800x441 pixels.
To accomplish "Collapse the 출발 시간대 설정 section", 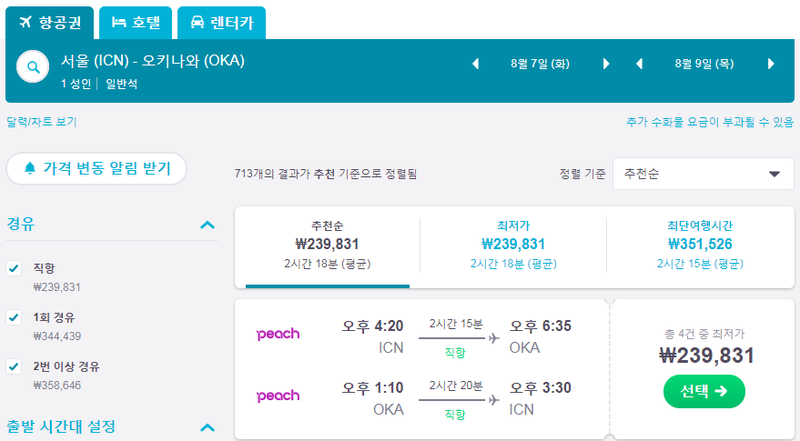I will point(207,427).
